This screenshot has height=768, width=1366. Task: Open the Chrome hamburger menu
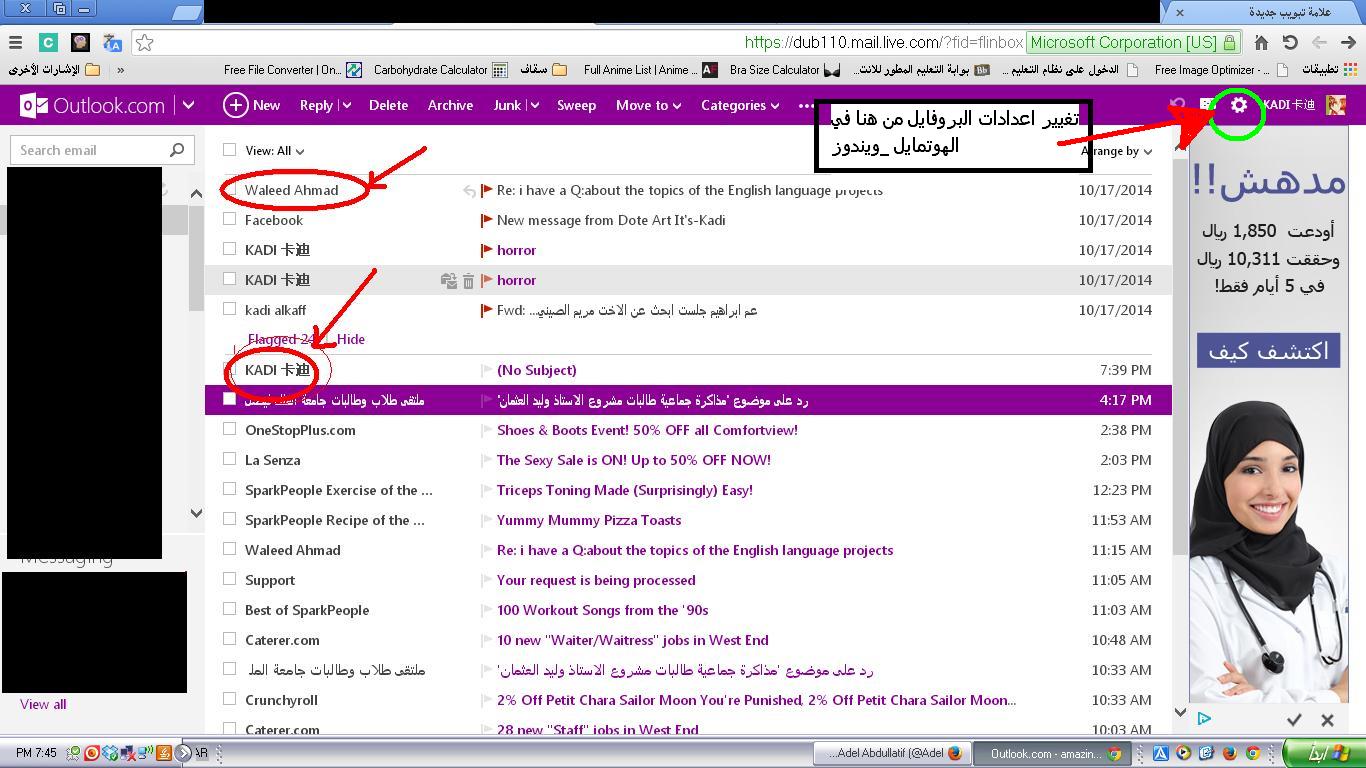coord(15,43)
